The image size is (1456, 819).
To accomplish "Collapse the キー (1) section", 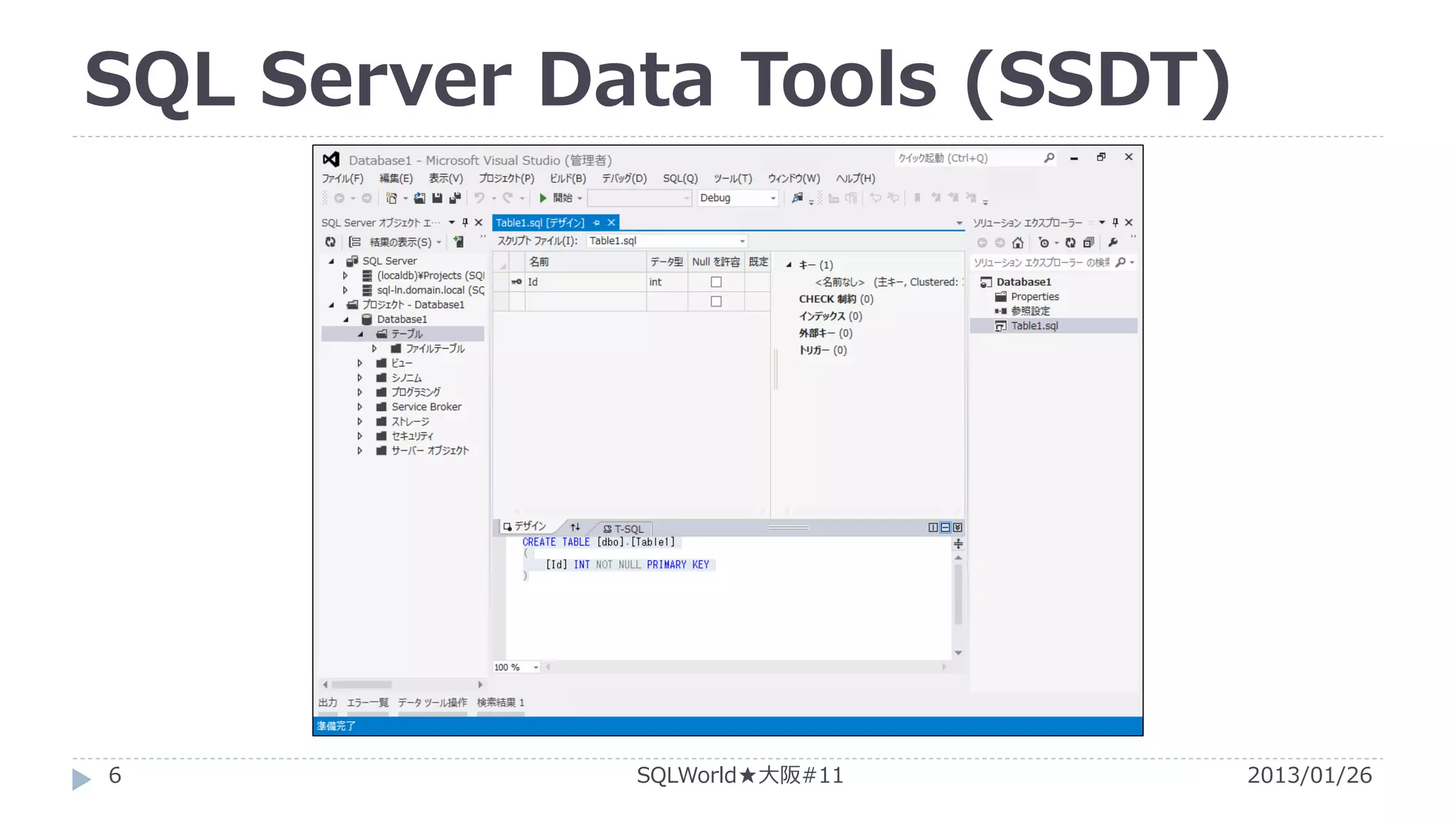I will 789,265.
